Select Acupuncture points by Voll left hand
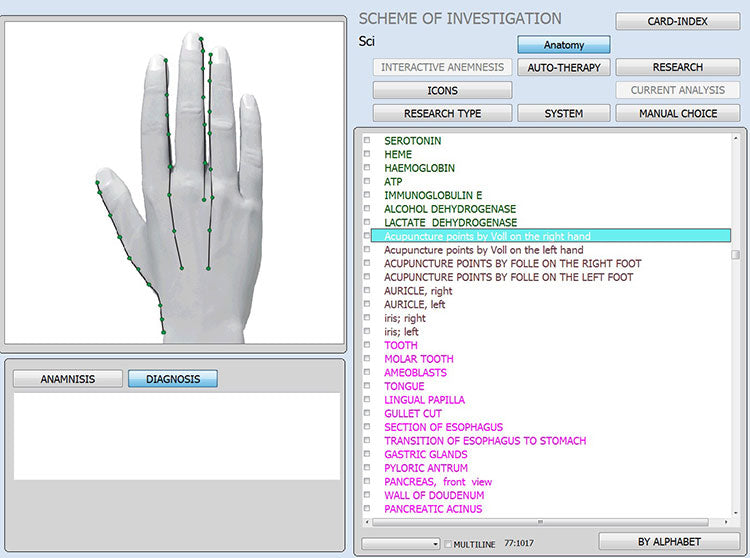The image size is (750, 558). (x=483, y=250)
